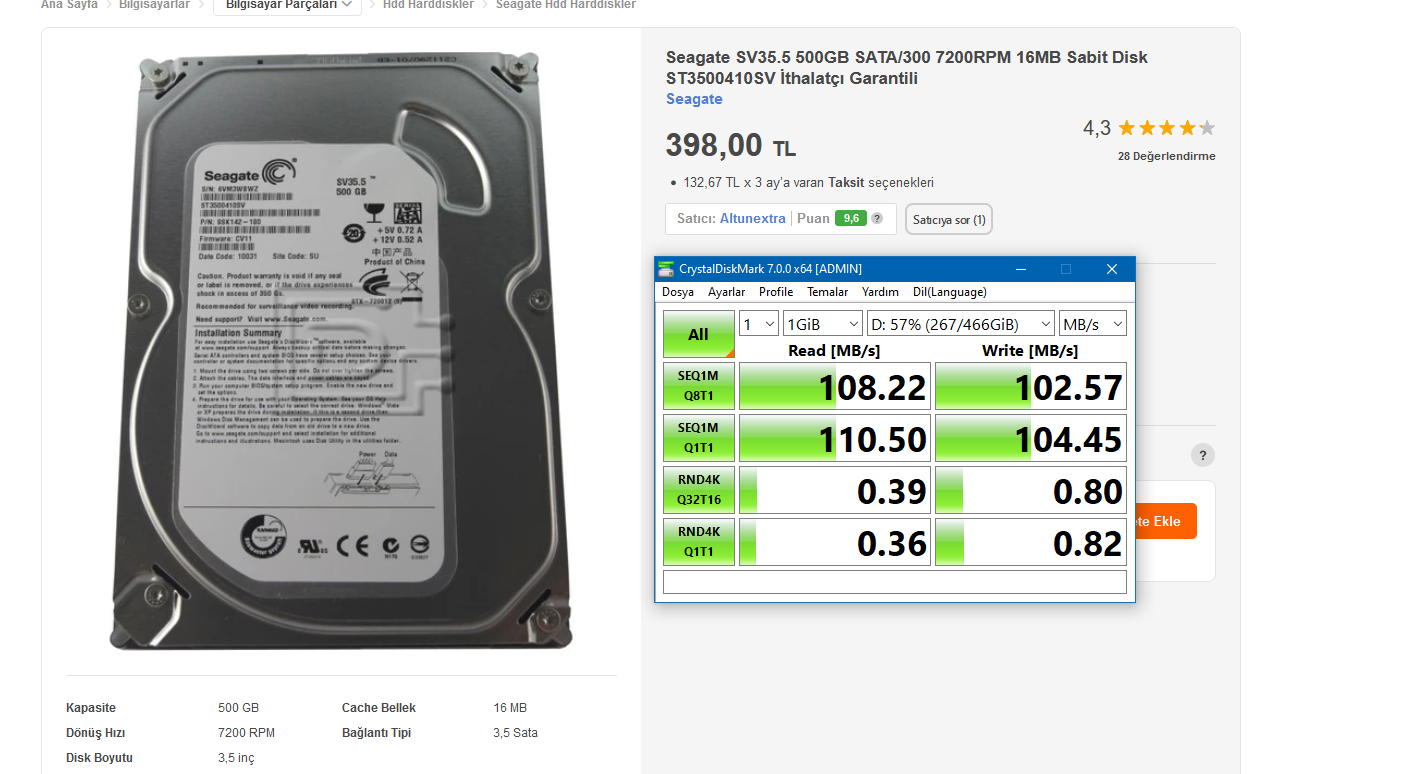Click the product title Seagate SV35.5 500GB
The width and height of the screenshot is (1406, 774).
[907, 68]
